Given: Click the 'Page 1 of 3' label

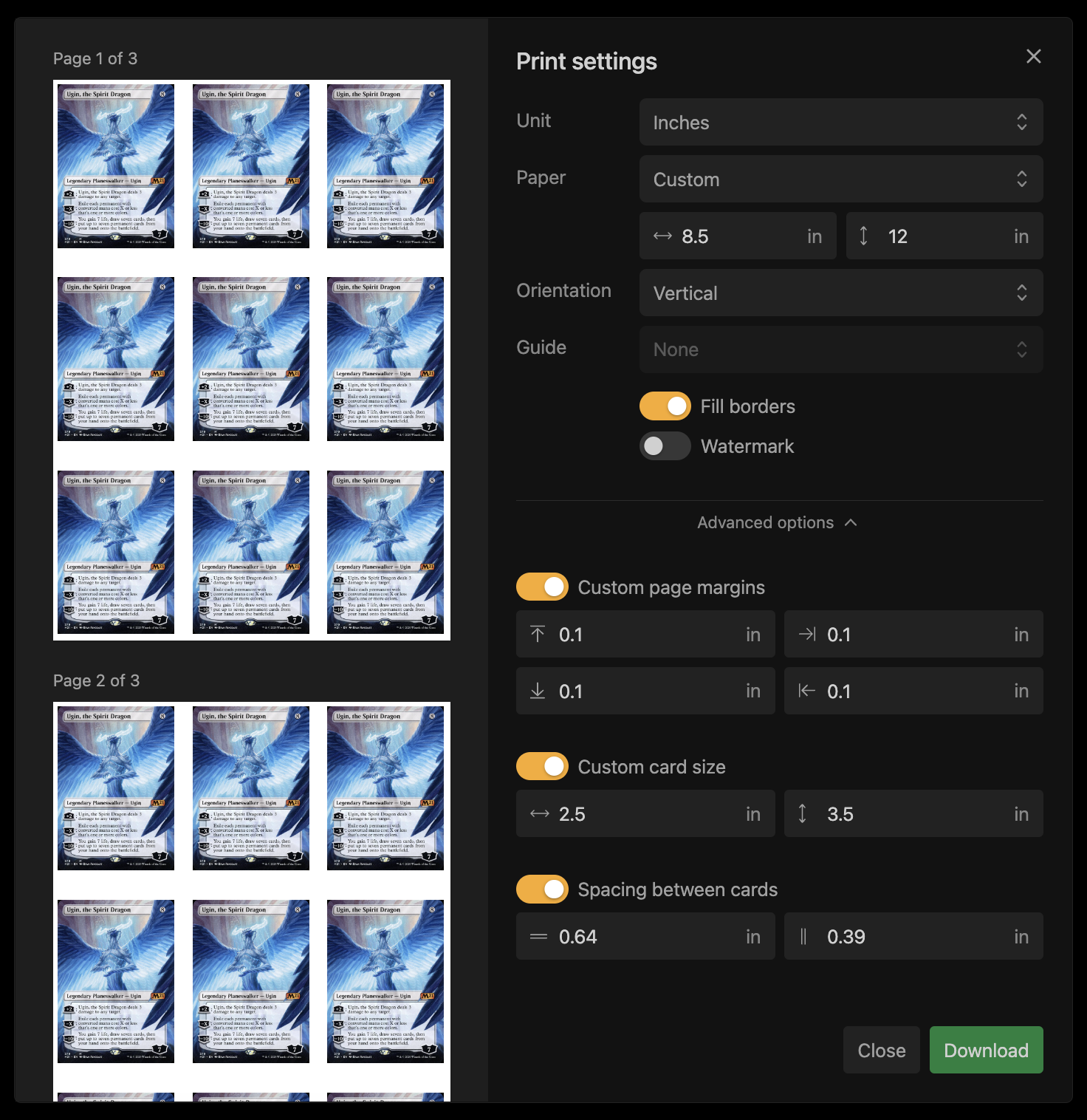Looking at the screenshot, I should [x=95, y=58].
